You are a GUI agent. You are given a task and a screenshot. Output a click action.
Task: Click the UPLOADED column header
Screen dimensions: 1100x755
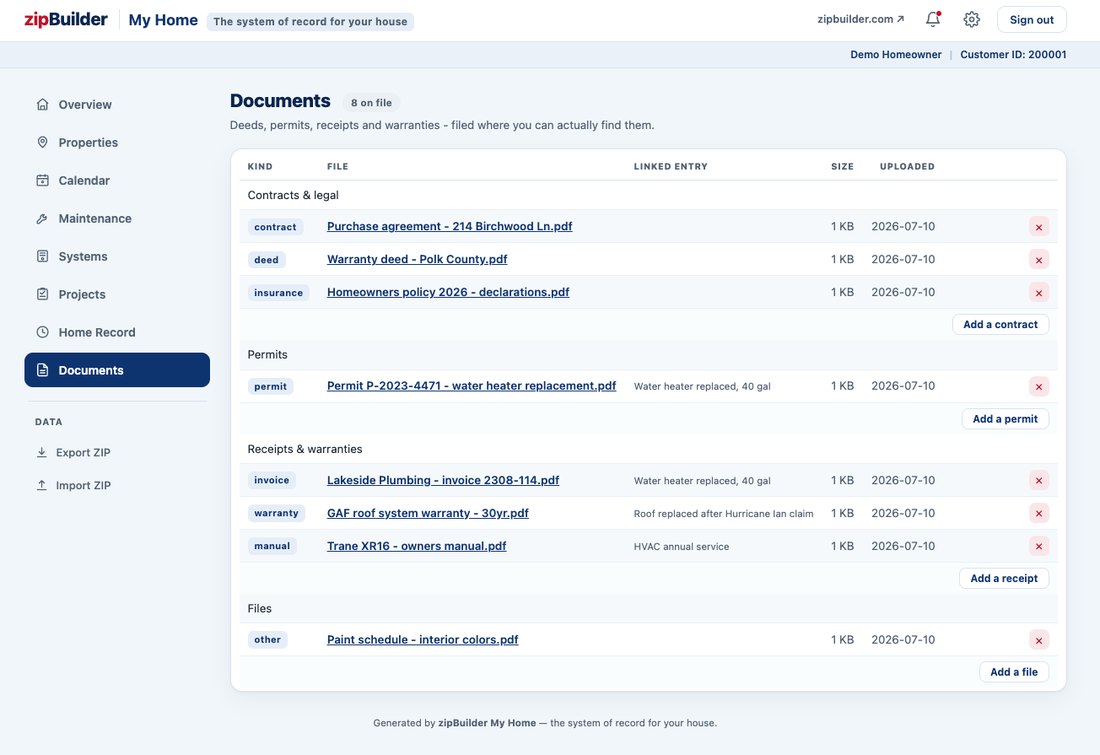pos(907,166)
